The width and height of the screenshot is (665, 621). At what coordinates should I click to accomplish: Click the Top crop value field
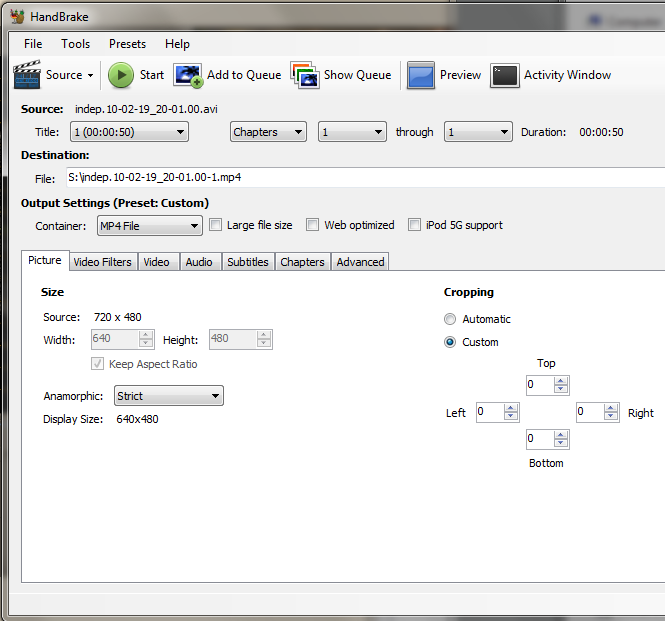click(x=540, y=385)
